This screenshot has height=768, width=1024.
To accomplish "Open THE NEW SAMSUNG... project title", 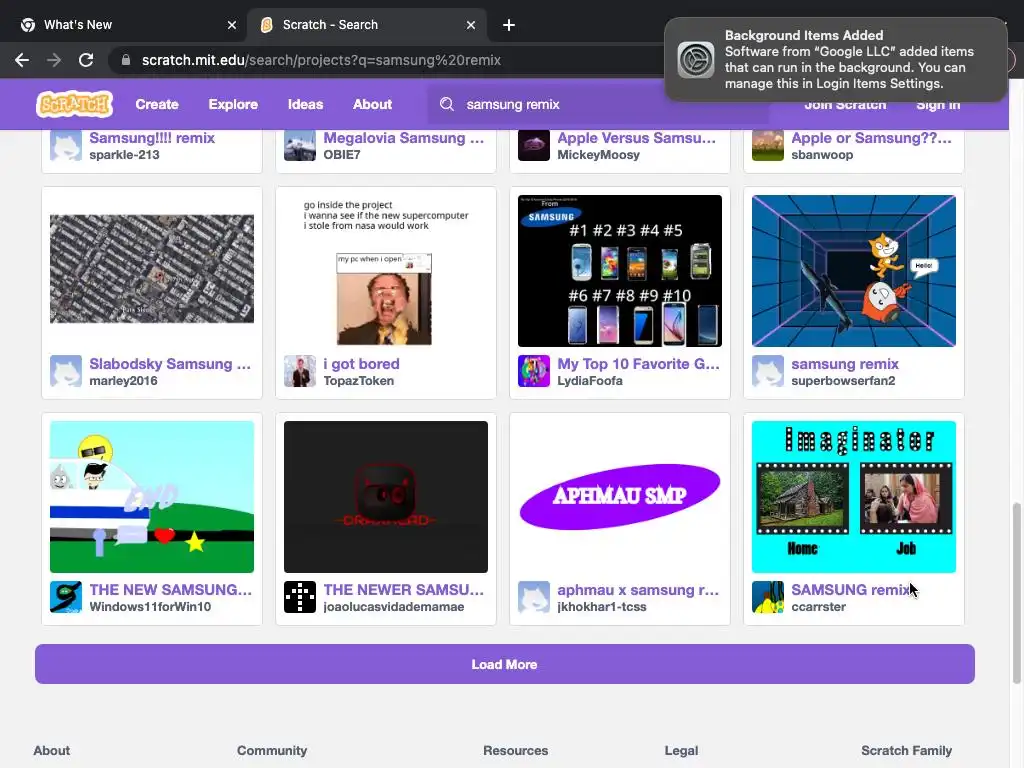I will pyautogui.click(x=170, y=590).
